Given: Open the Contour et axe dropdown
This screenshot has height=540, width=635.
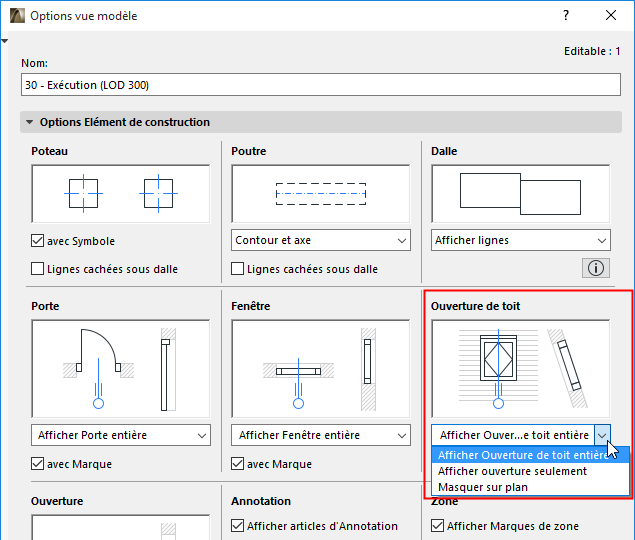Looking at the screenshot, I should click(x=321, y=241).
